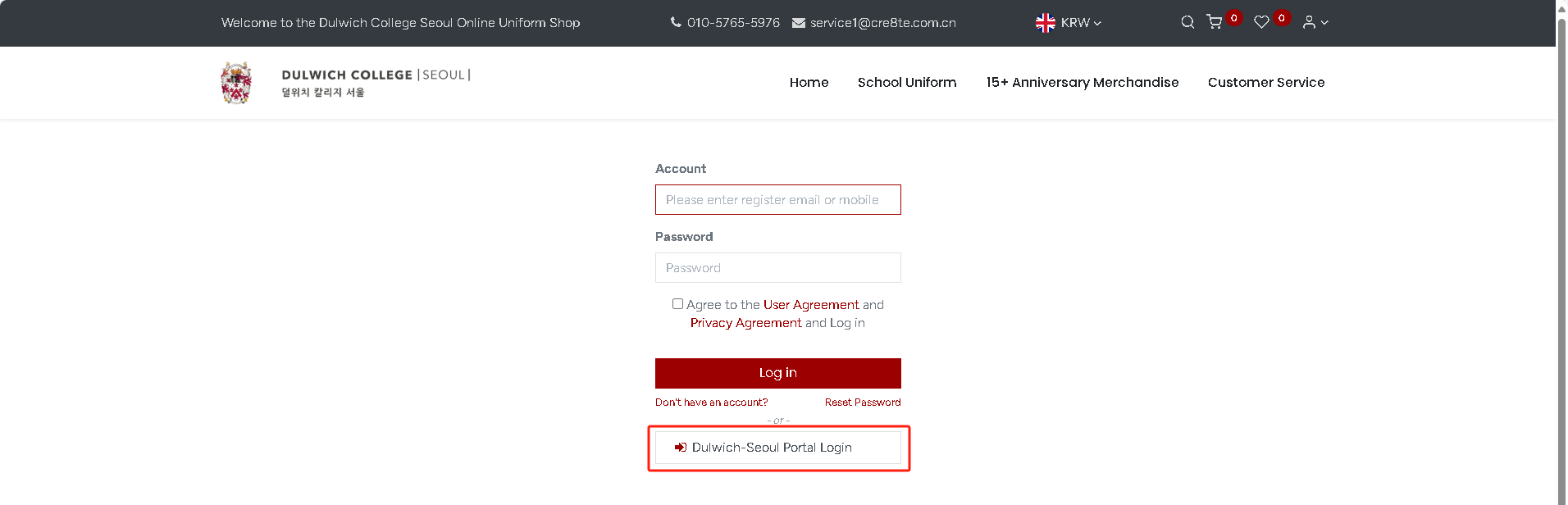Open the shopping cart icon
This screenshot has width=1568, height=505.
pos(1215,22)
